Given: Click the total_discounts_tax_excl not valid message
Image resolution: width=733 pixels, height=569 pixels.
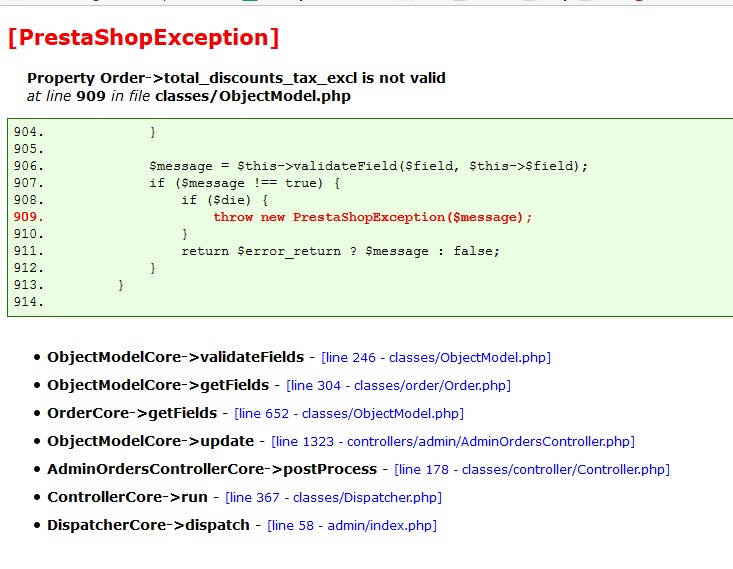Looking at the screenshot, I should [x=236, y=78].
